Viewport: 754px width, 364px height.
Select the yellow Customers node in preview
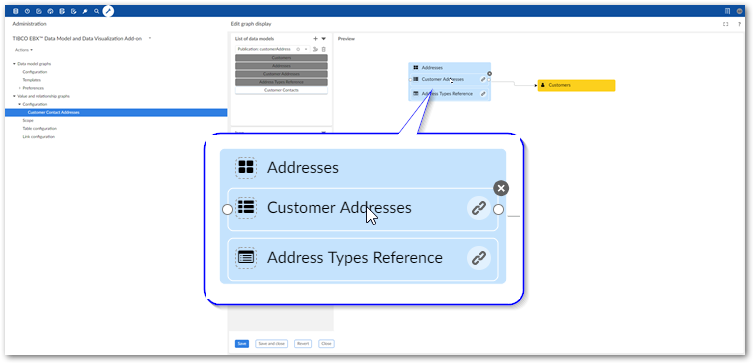[x=576, y=85]
